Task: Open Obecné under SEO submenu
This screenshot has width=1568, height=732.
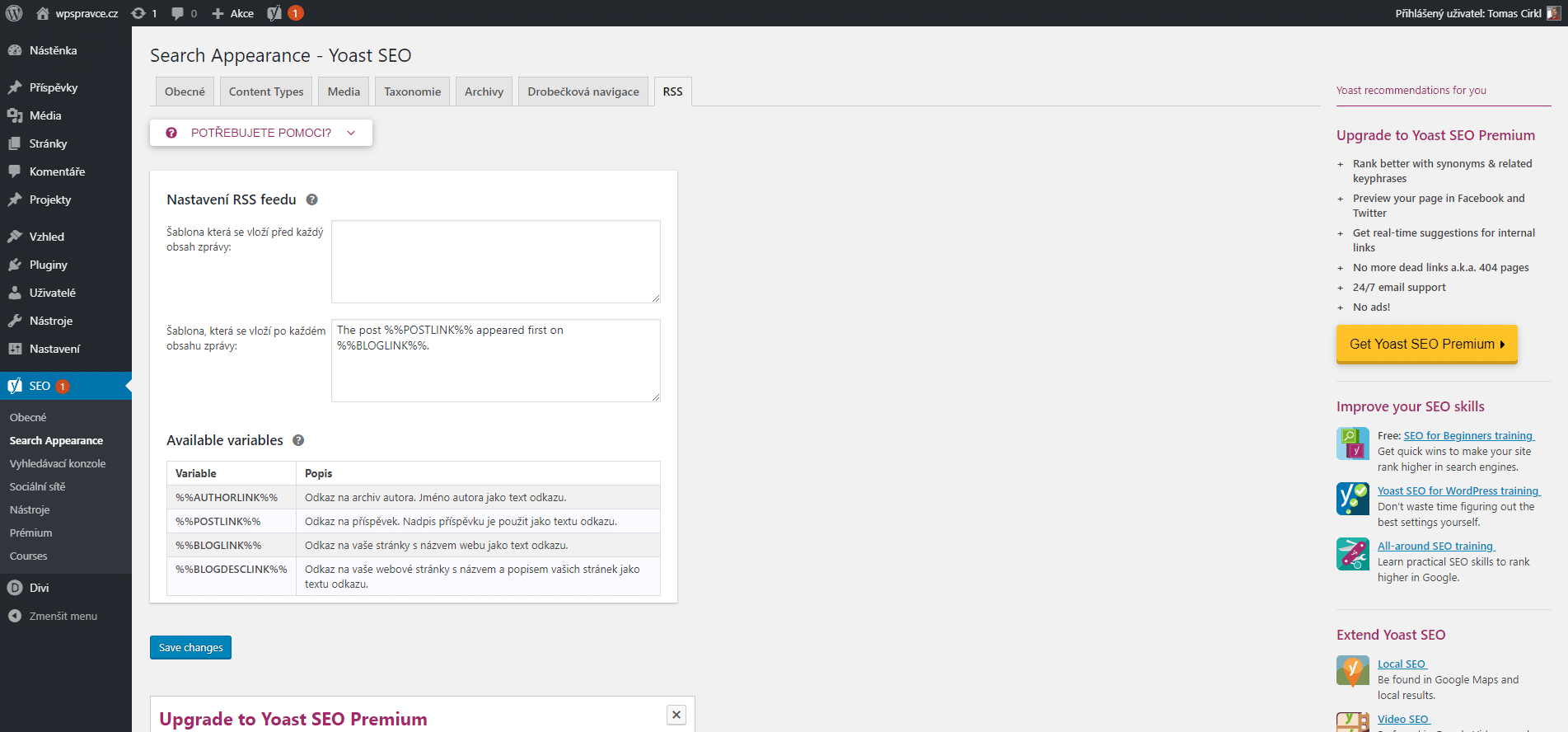Action: [28, 418]
